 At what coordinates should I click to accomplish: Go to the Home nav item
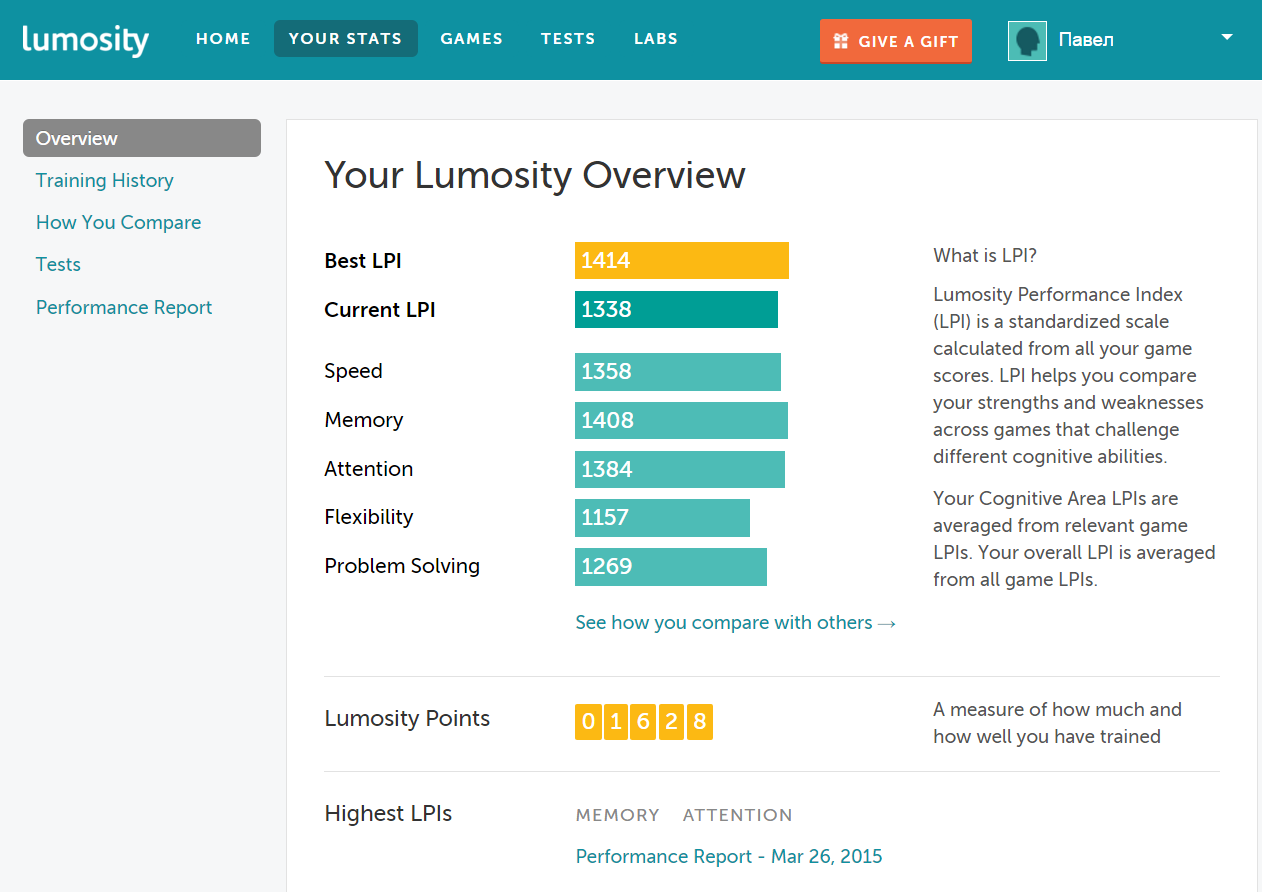[x=223, y=39]
